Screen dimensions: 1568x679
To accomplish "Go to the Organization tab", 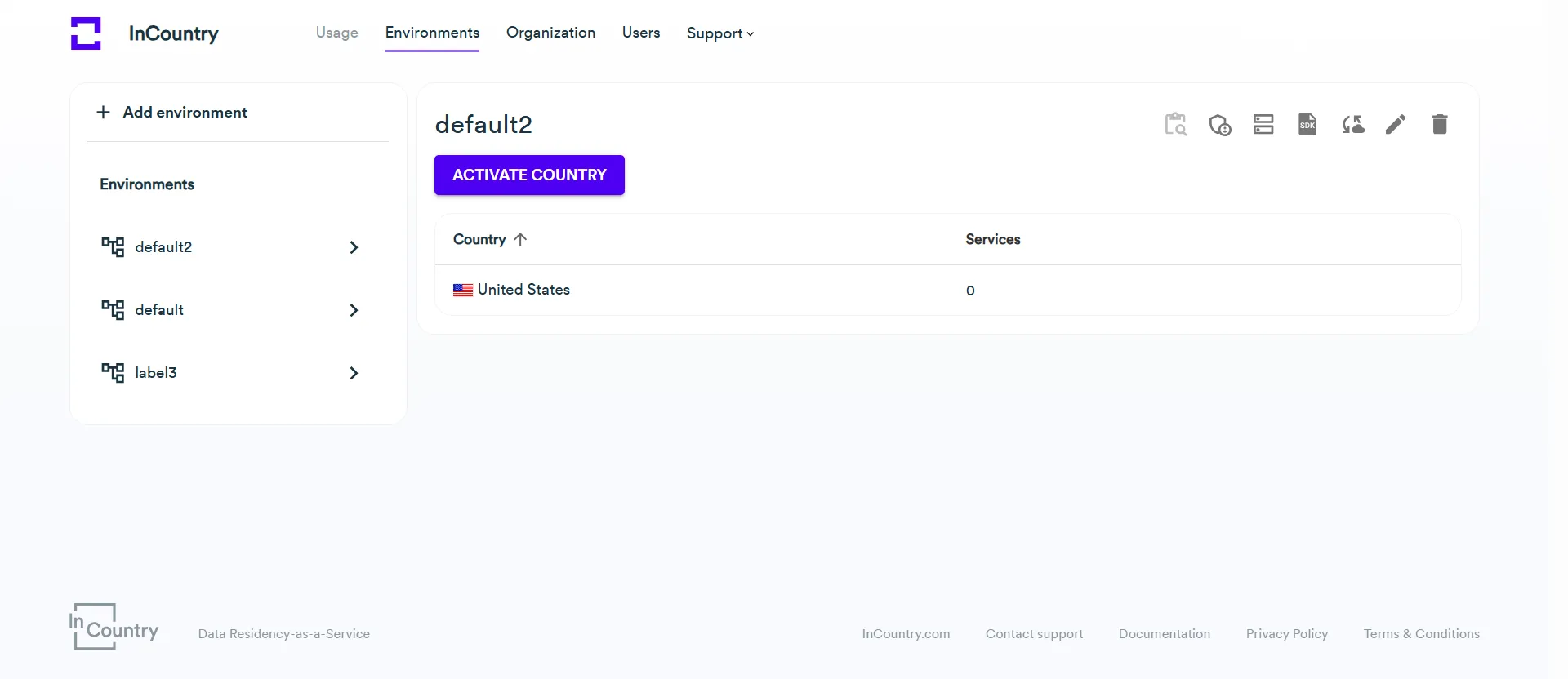I will tap(550, 33).
